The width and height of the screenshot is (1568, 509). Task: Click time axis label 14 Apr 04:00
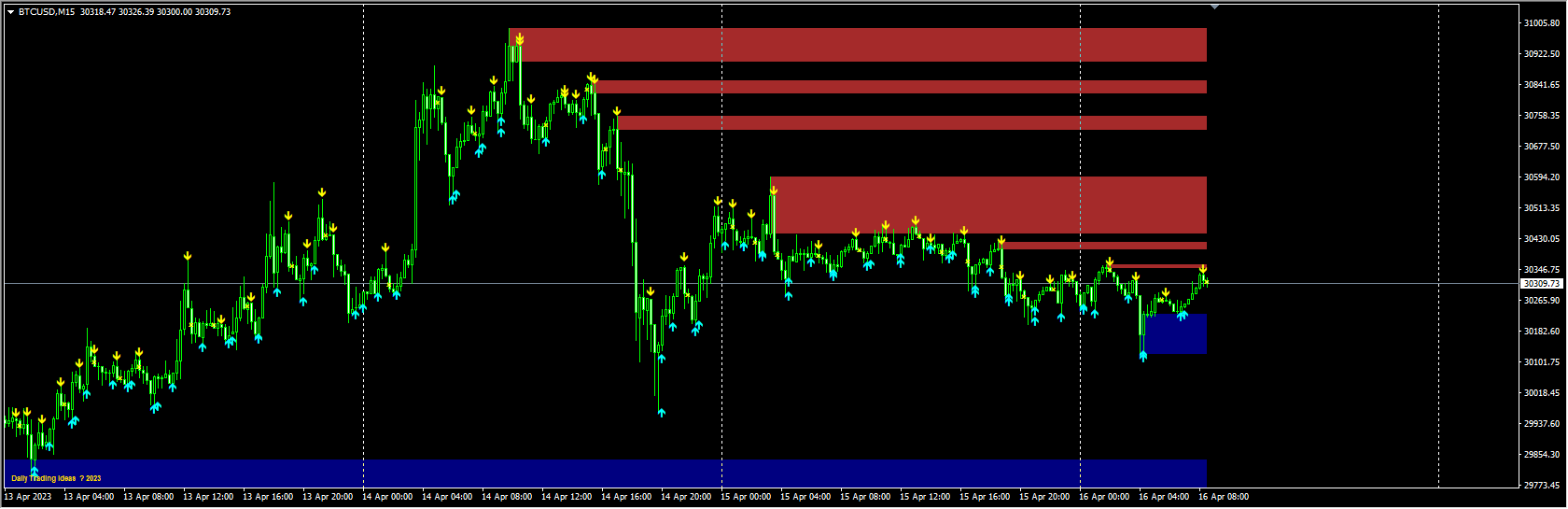tap(447, 497)
